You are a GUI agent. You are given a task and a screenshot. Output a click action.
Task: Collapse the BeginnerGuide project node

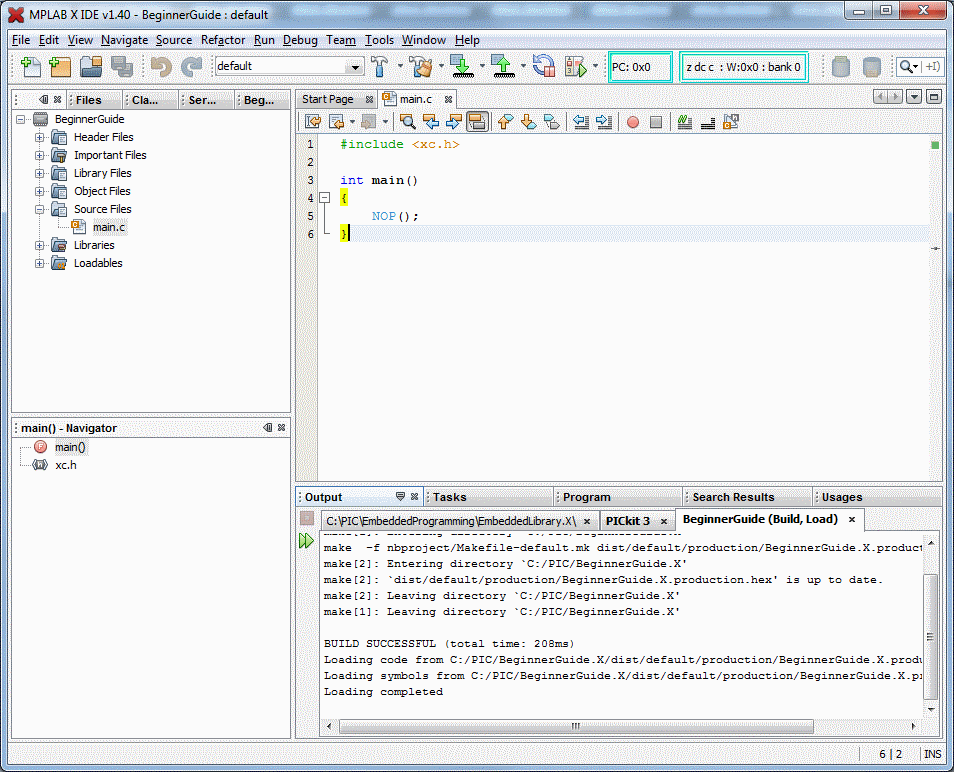(x=21, y=119)
